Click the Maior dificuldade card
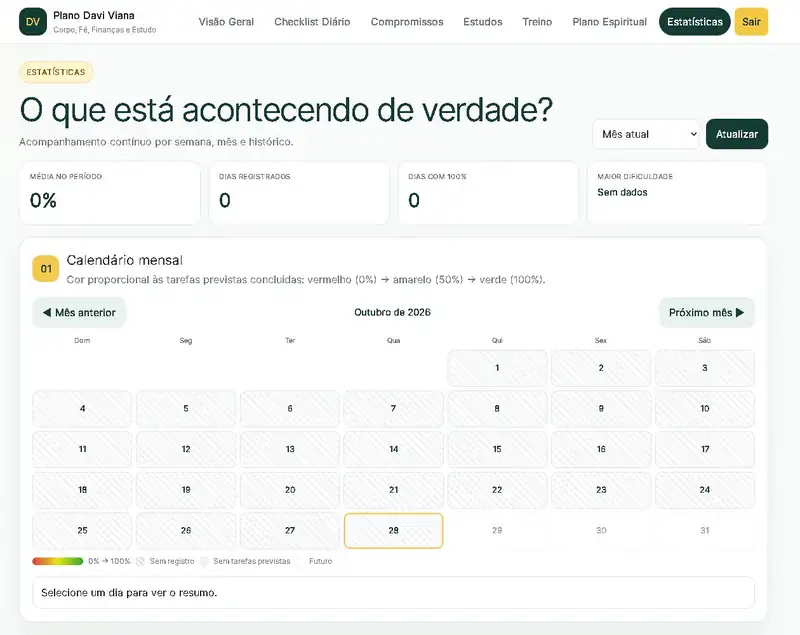Screen dimensions: 800x635 677,193
